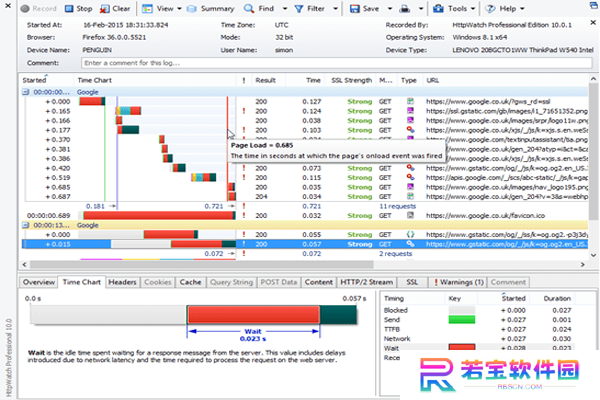This screenshot has height=400, width=600.
Task: Sort by the Started column header
Action: pyautogui.click(x=47, y=80)
